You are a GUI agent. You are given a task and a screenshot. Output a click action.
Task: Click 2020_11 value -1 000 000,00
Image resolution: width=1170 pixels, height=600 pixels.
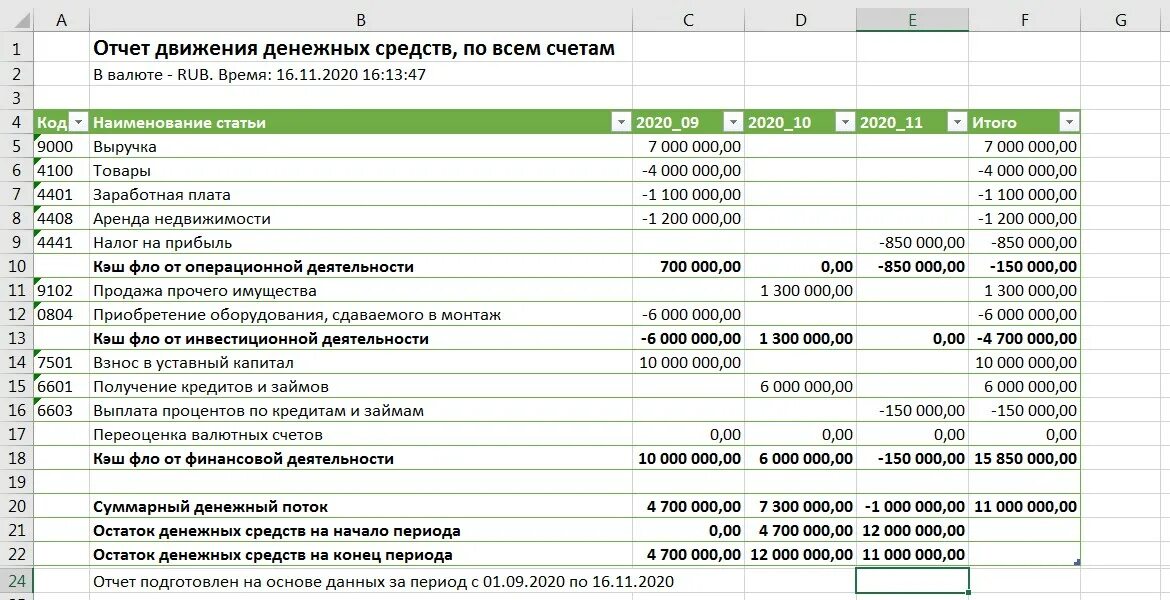[x=915, y=507]
